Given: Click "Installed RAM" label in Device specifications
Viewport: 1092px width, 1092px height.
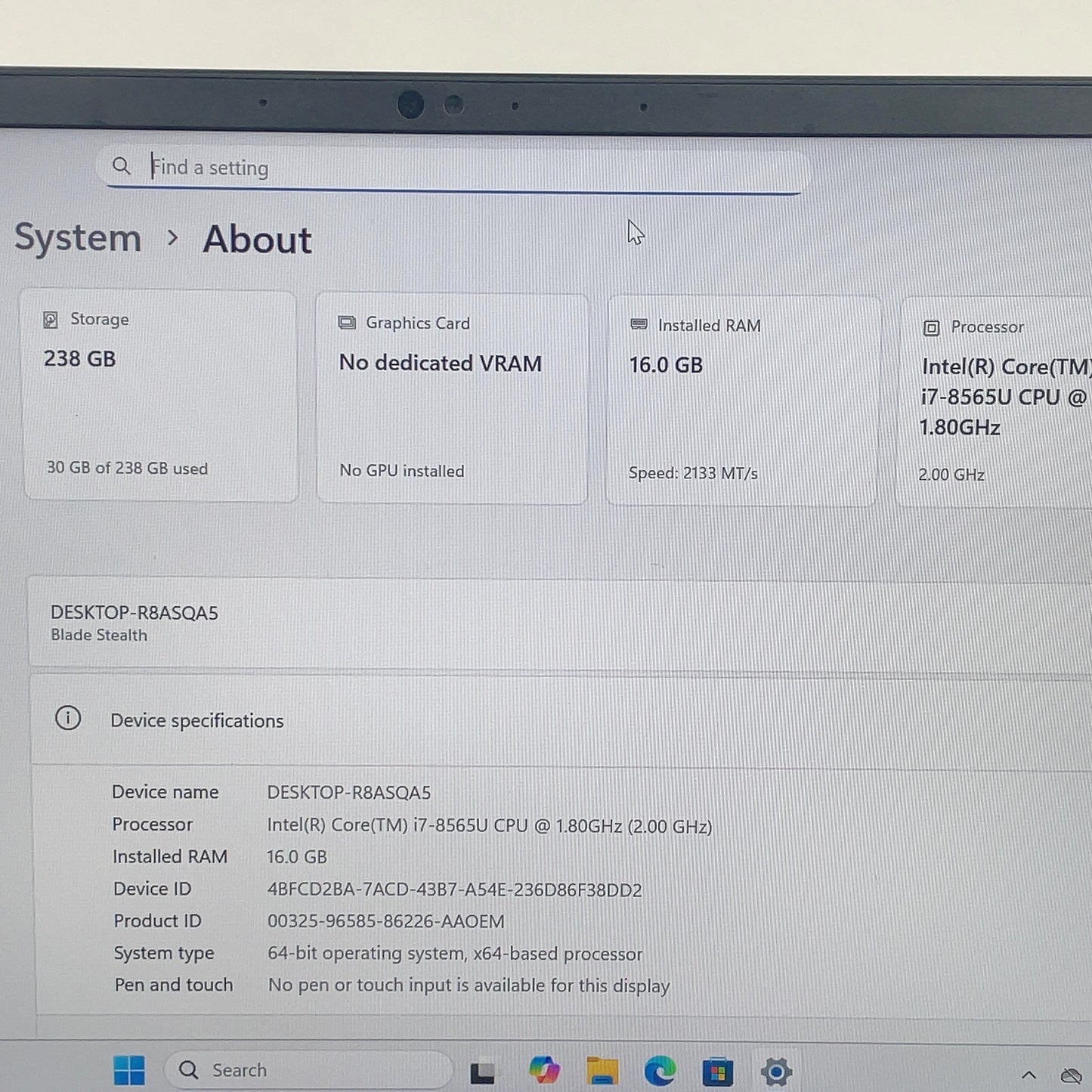Looking at the screenshot, I should [170, 856].
